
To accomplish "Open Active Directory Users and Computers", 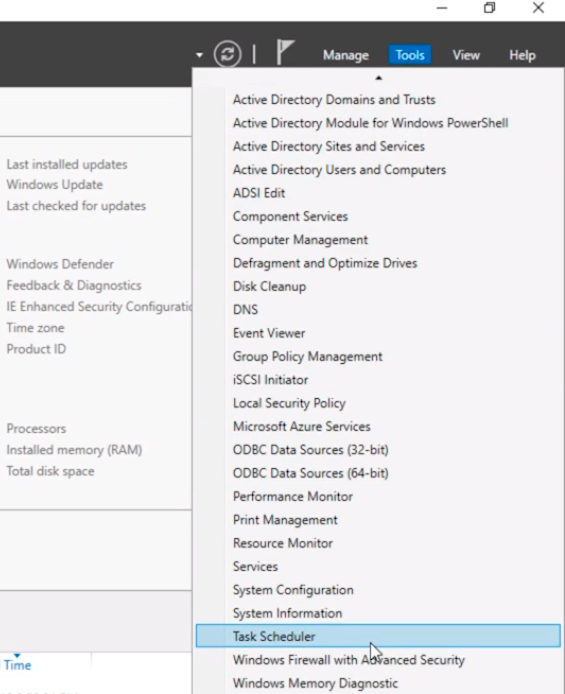I will click(x=339, y=170).
